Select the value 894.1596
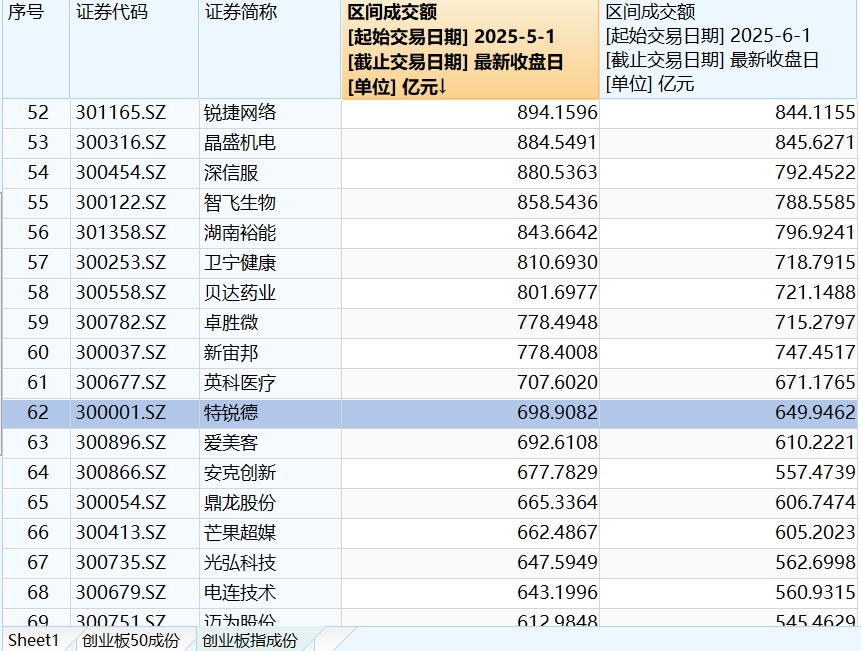The image size is (861, 651). (471, 113)
